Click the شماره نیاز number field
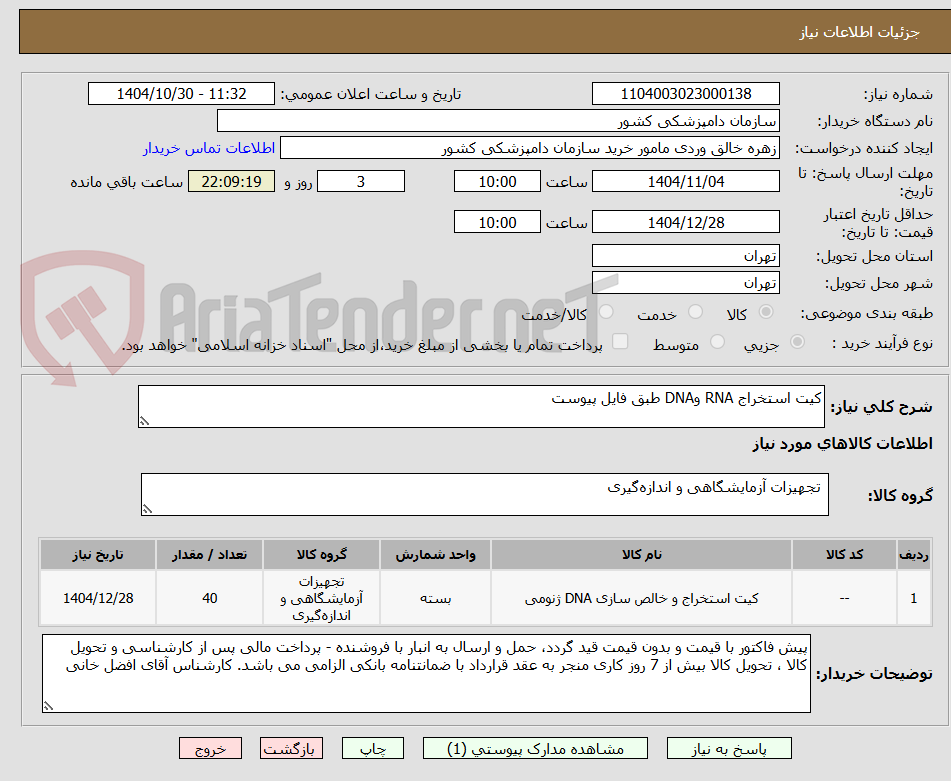 686,93
